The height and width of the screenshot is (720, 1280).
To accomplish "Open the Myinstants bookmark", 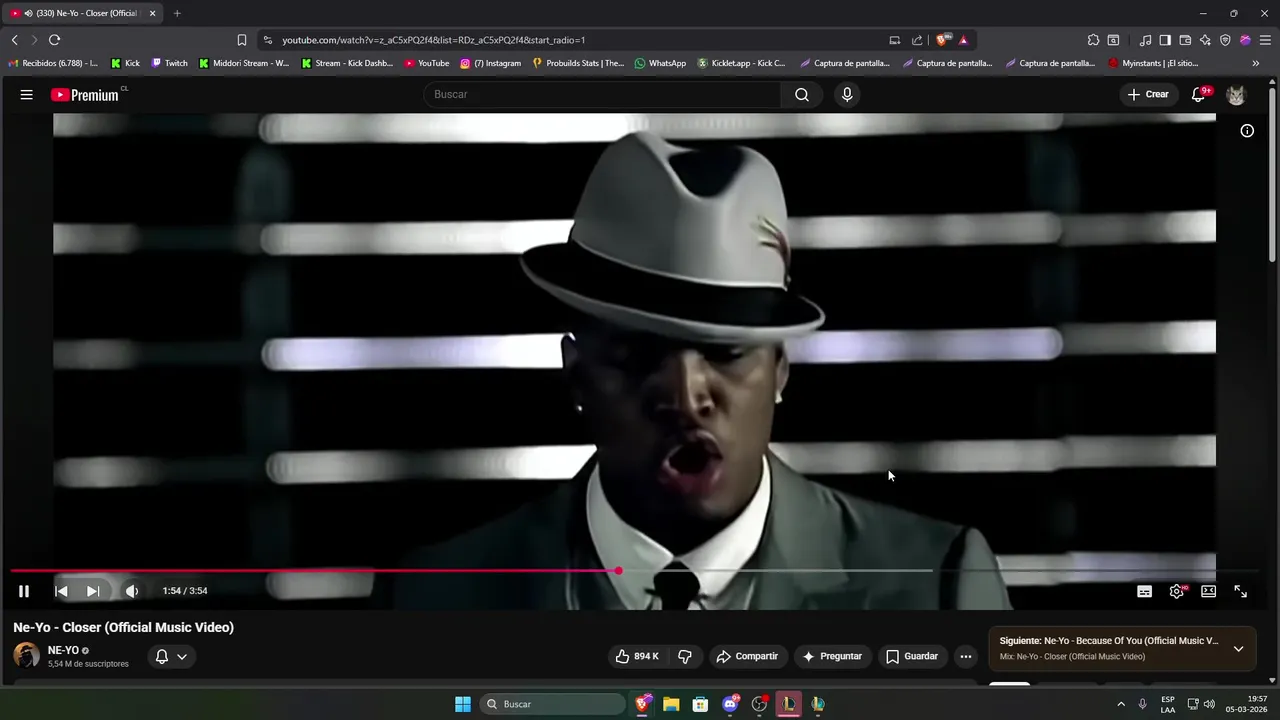I will pyautogui.click(x=1153, y=63).
